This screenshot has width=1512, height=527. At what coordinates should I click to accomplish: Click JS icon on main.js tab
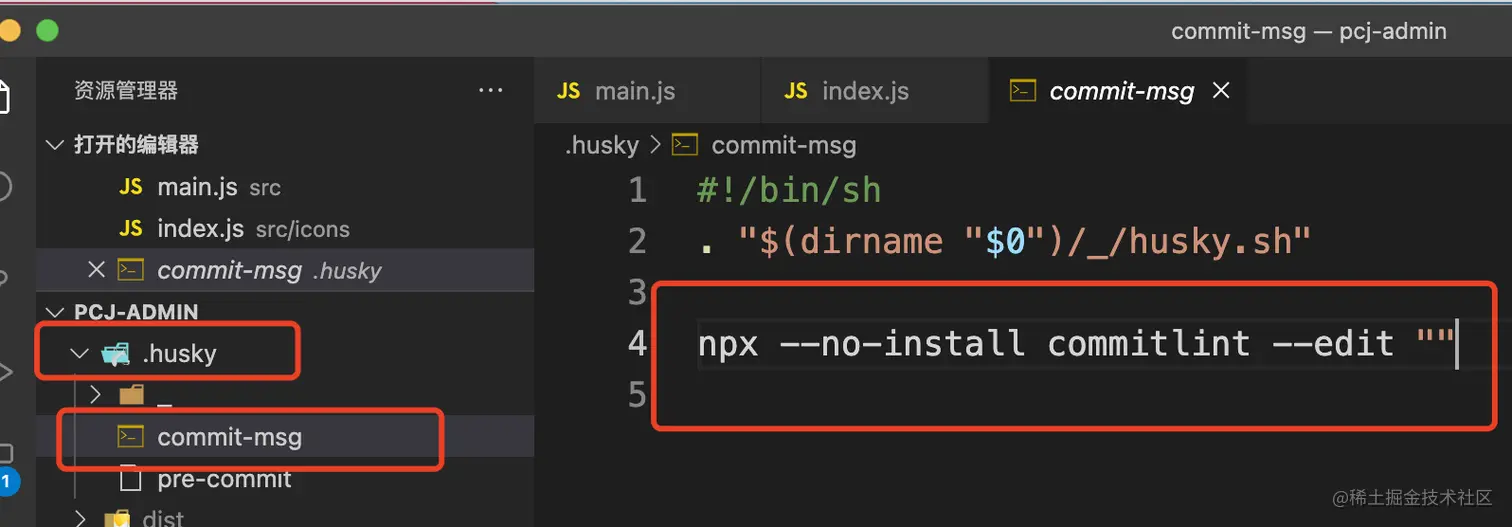click(569, 91)
